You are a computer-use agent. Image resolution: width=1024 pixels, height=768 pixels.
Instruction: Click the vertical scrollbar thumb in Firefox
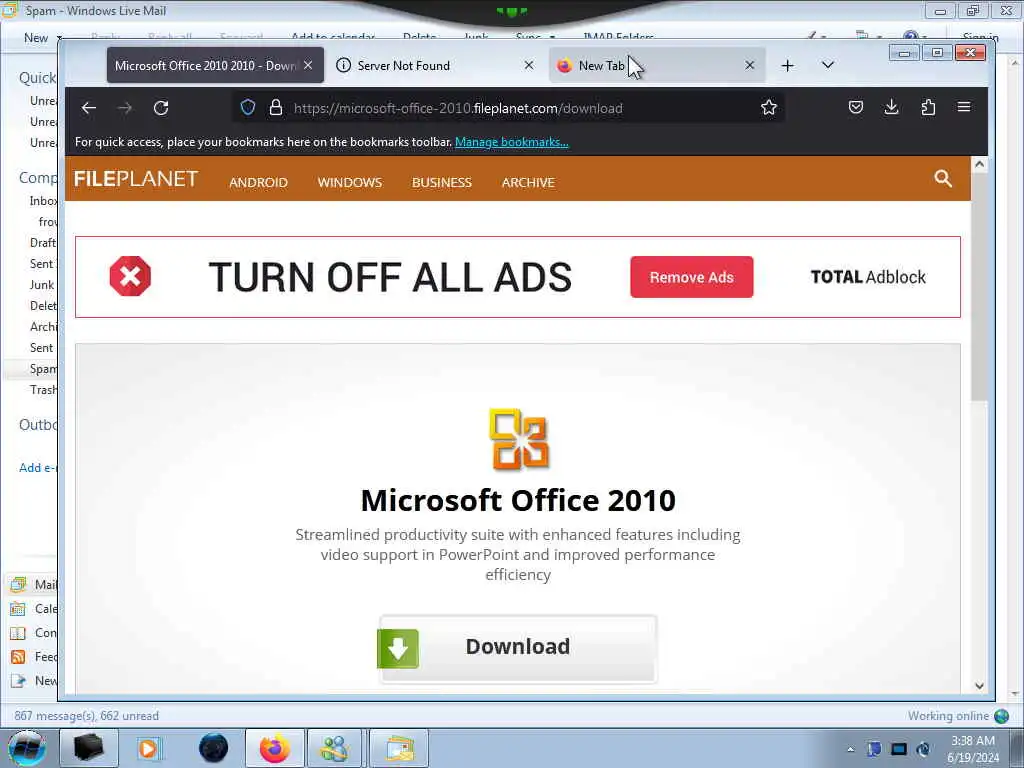[x=979, y=287]
